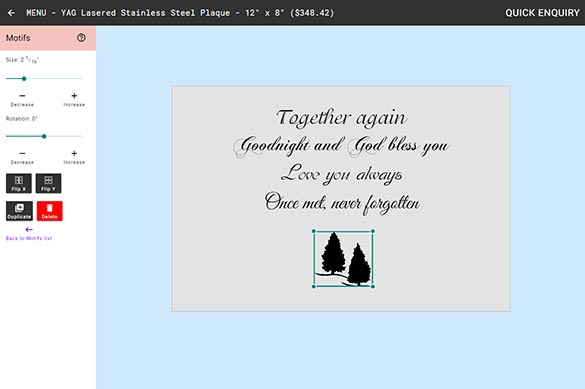
Task: Duplicate the selected motif
Action: pos(19,211)
